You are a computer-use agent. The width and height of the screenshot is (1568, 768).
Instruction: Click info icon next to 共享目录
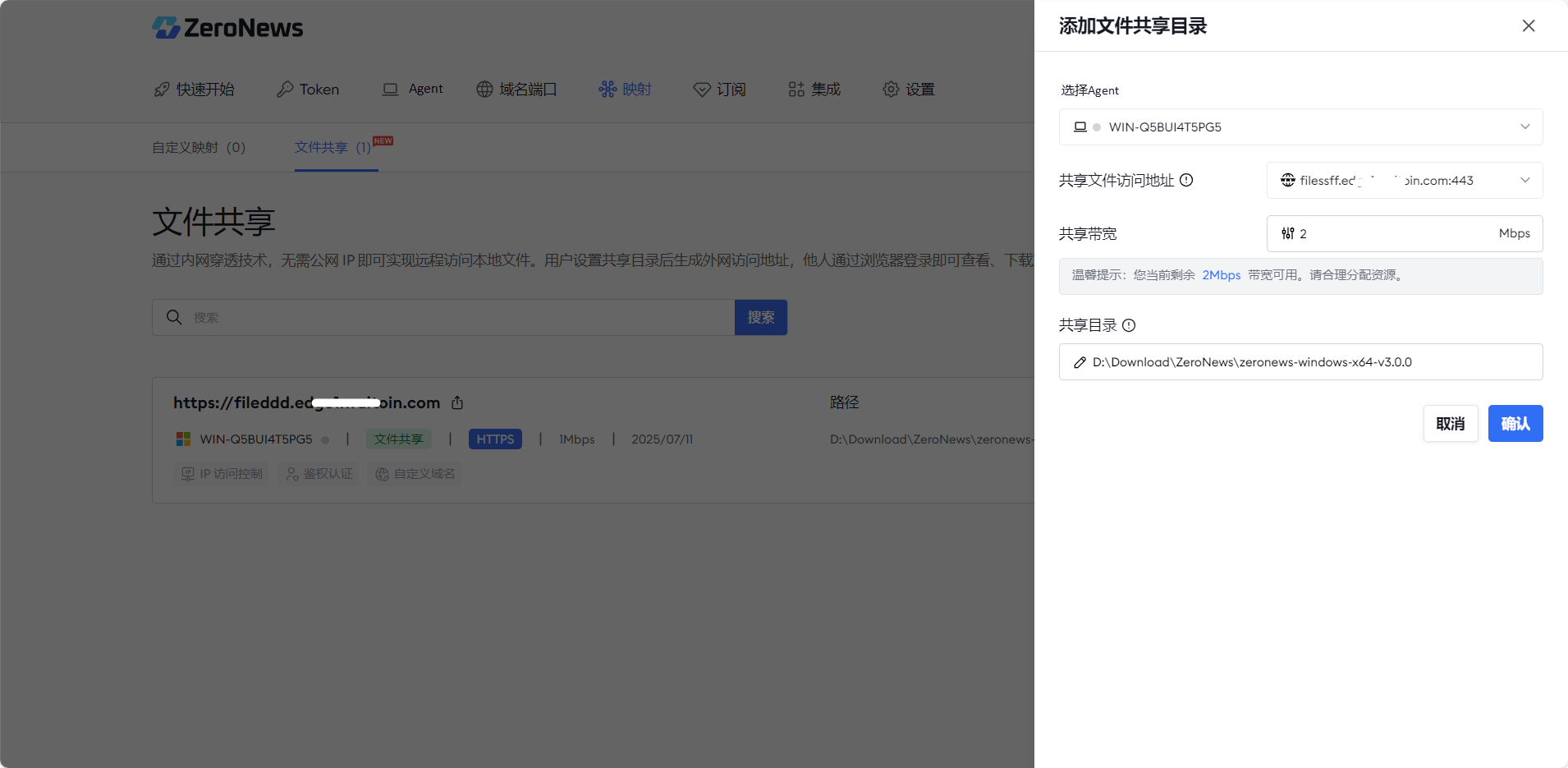1129,325
